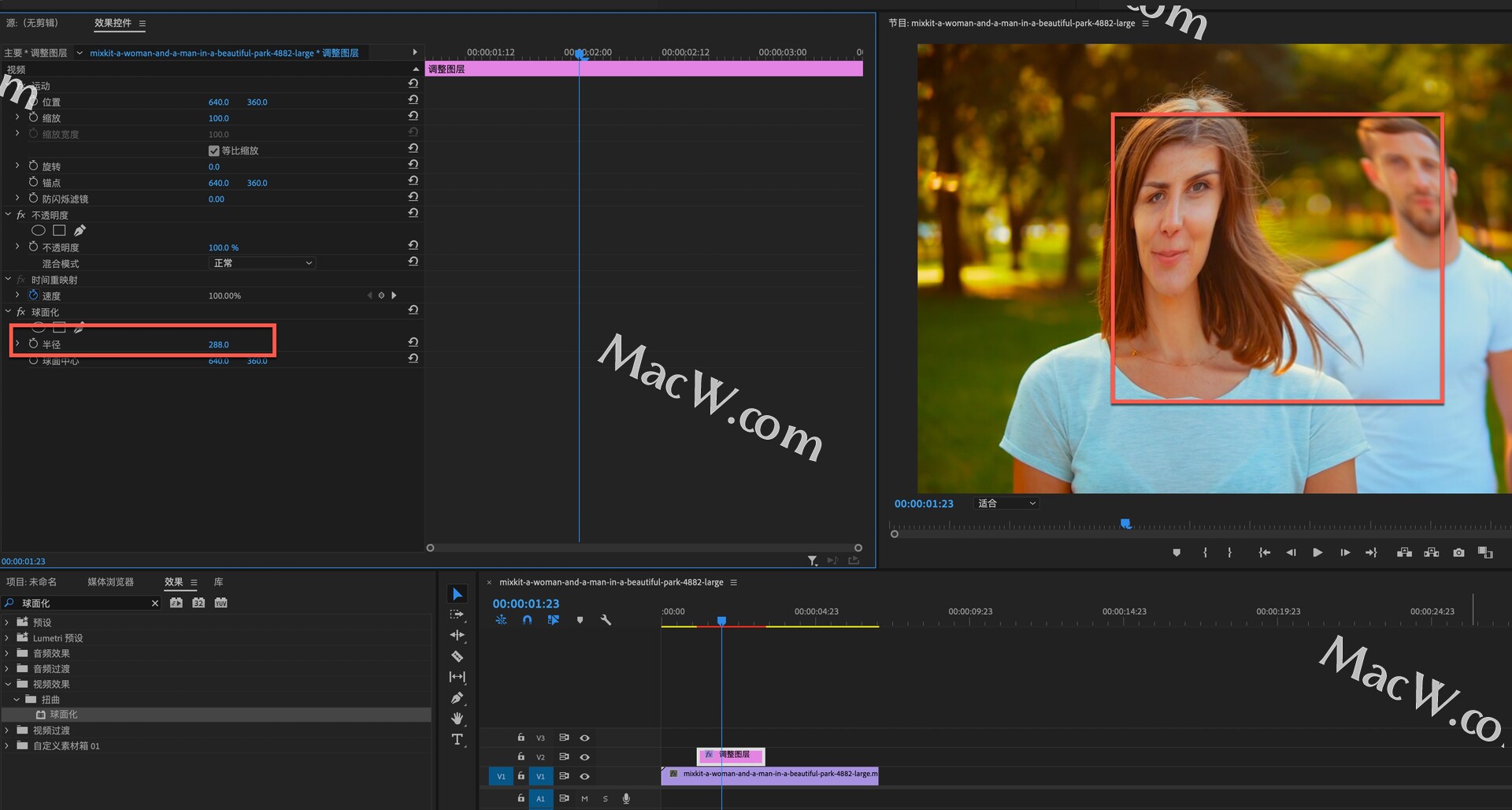Open timeline wrench display settings
The image size is (1512, 810).
[606, 620]
